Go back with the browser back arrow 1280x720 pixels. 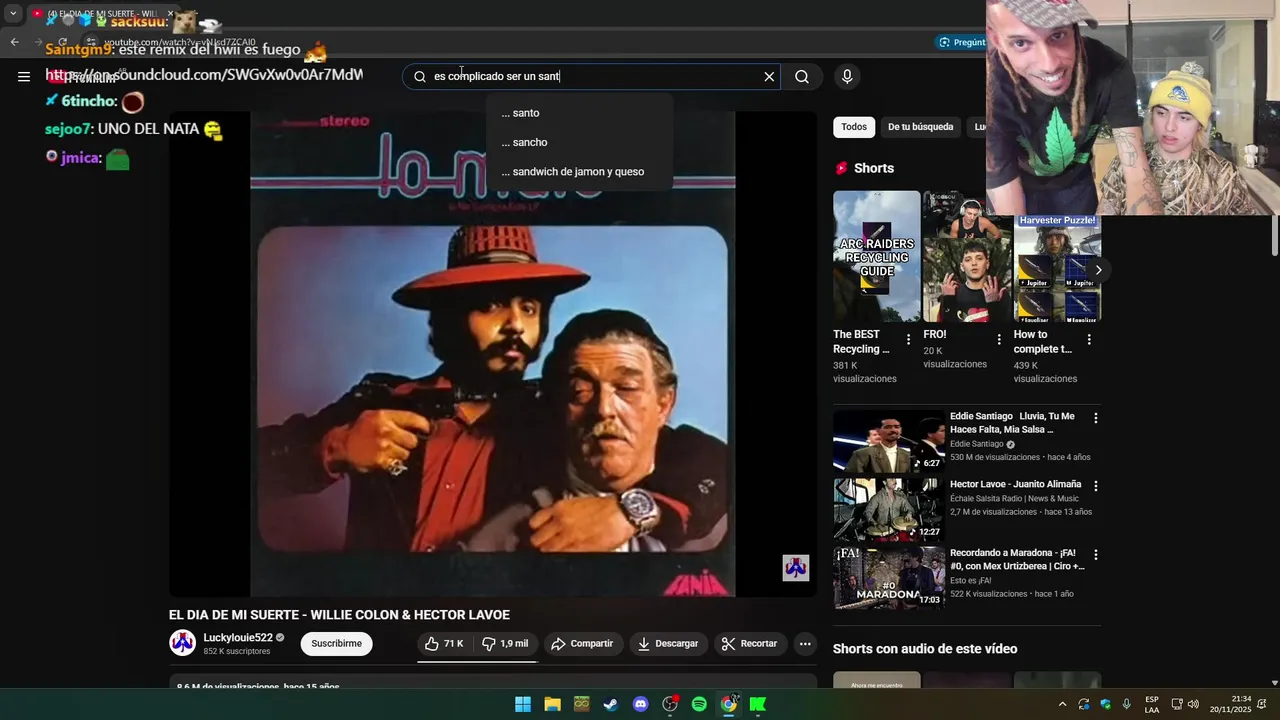tap(14, 42)
